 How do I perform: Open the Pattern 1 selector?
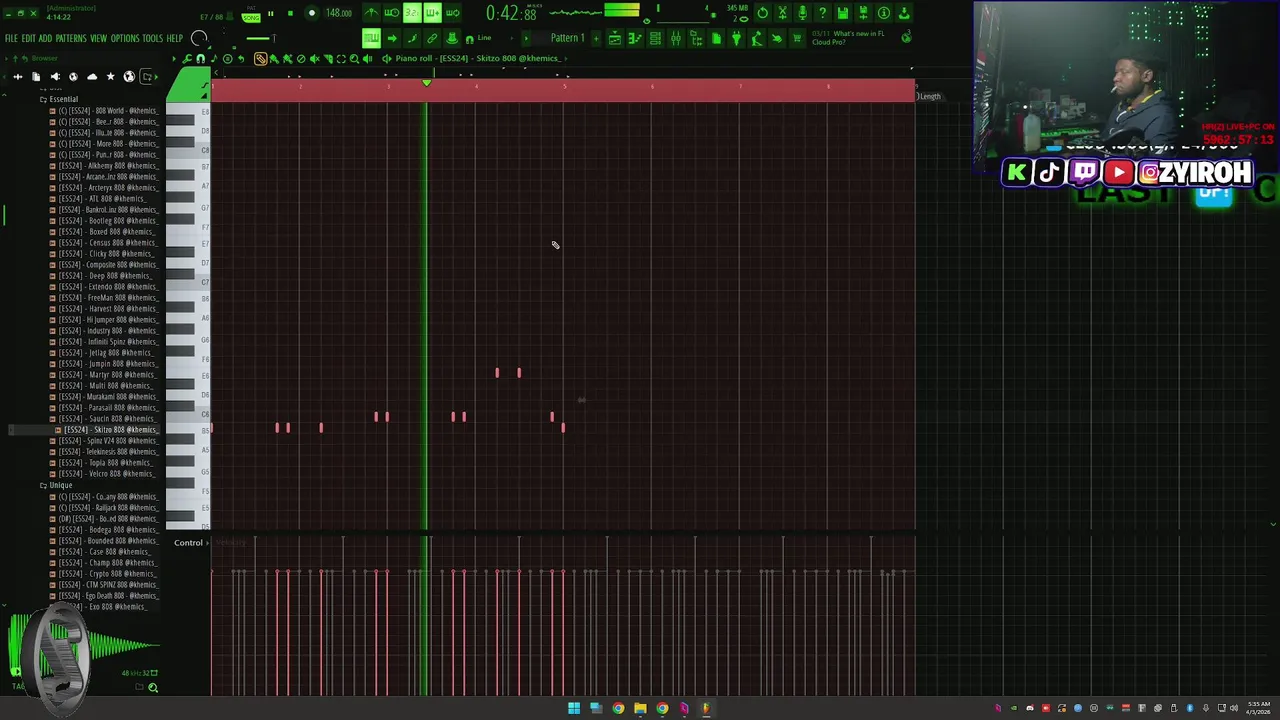567,38
